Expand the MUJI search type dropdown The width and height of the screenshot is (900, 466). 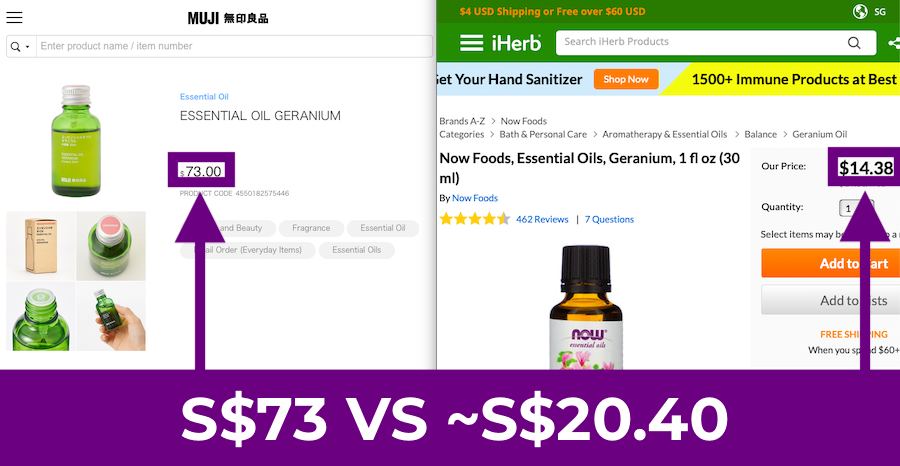pos(21,46)
